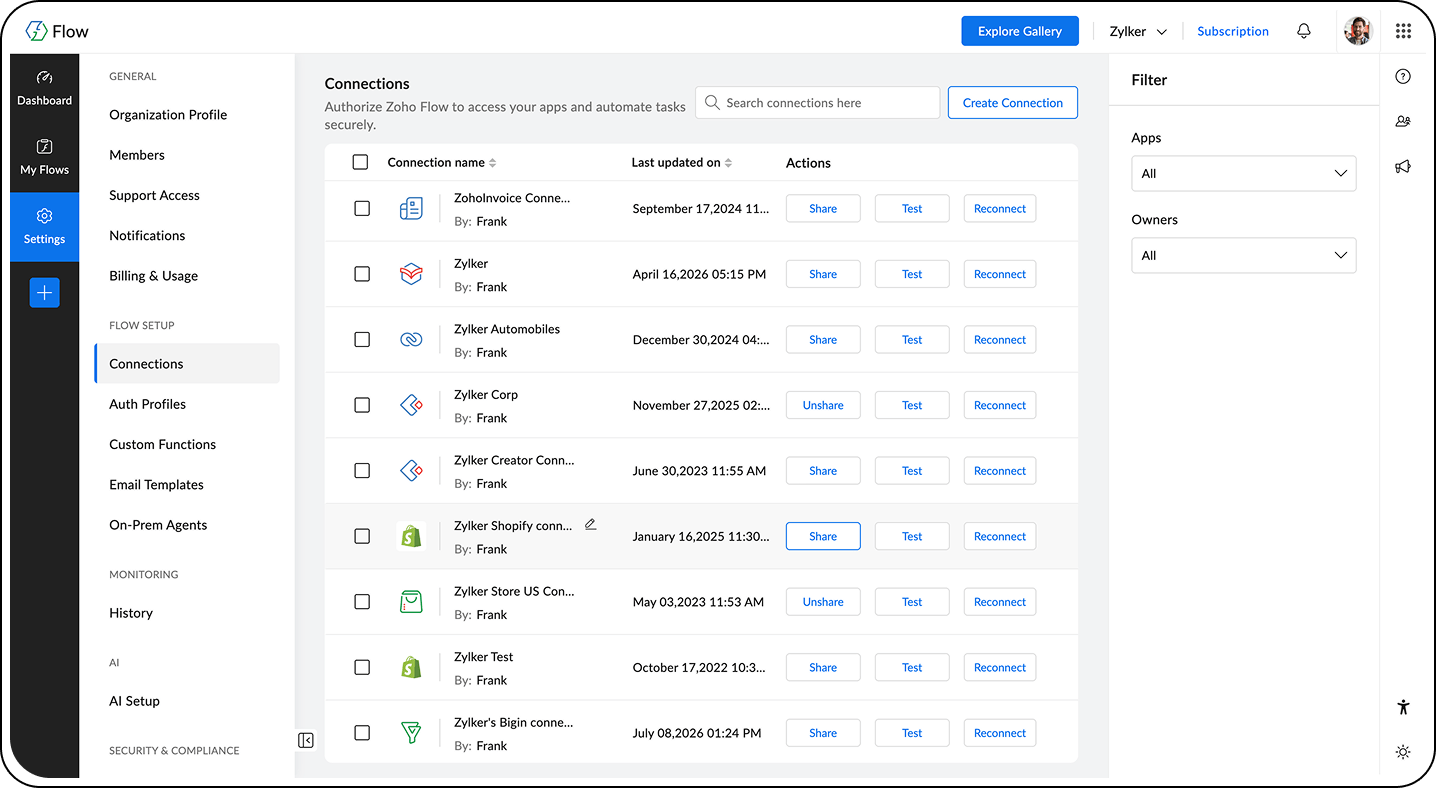1436x788 pixels.
Task: Click the community people icon on right rail
Action: coord(1403,122)
